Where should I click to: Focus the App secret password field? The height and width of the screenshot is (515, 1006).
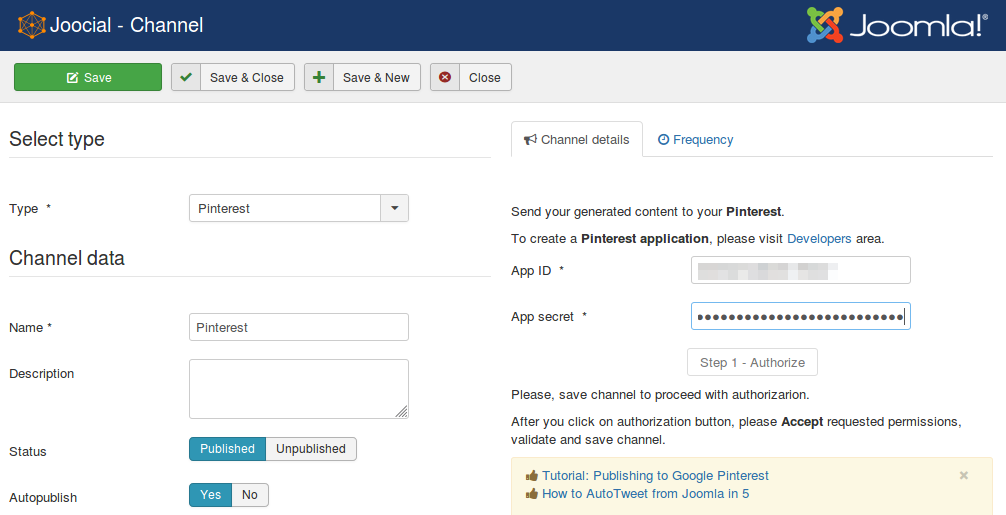click(801, 316)
